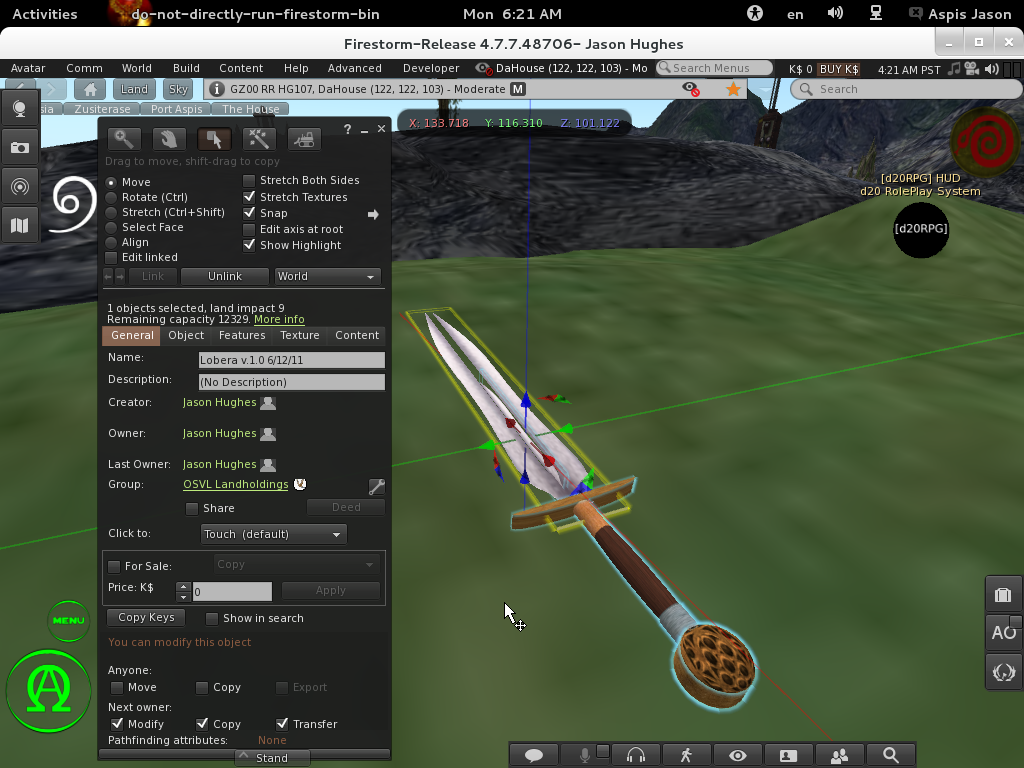
Task: Select the Align radio option
Action: (x=111, y=242)
